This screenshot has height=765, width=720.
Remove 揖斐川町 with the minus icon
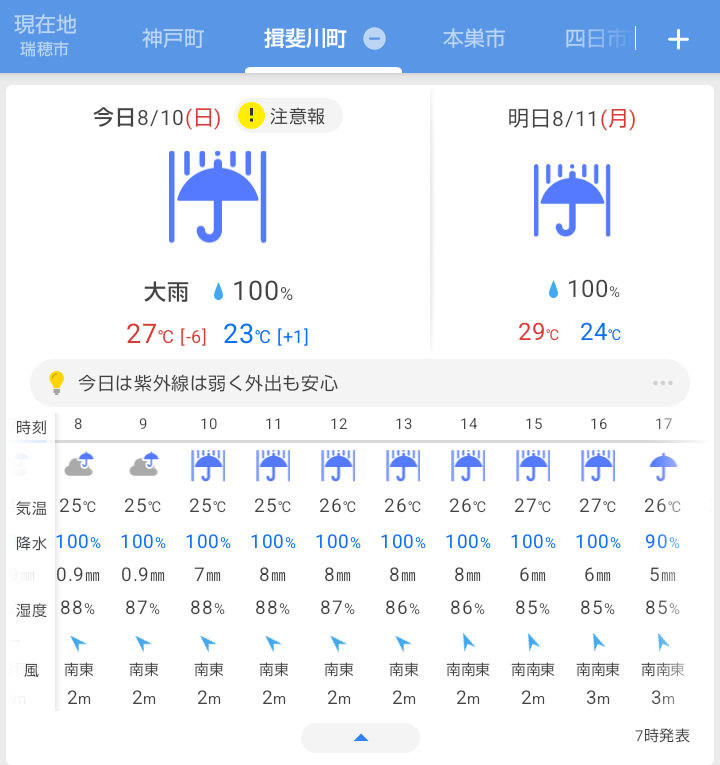point(374,39)
